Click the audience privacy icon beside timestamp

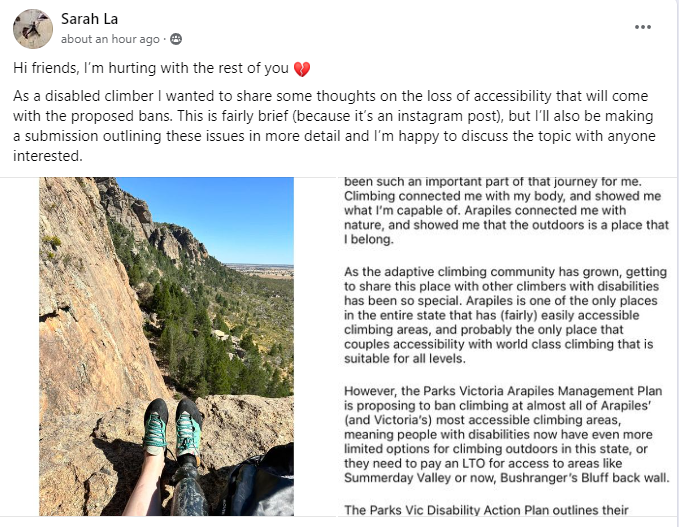coord(176,39)
